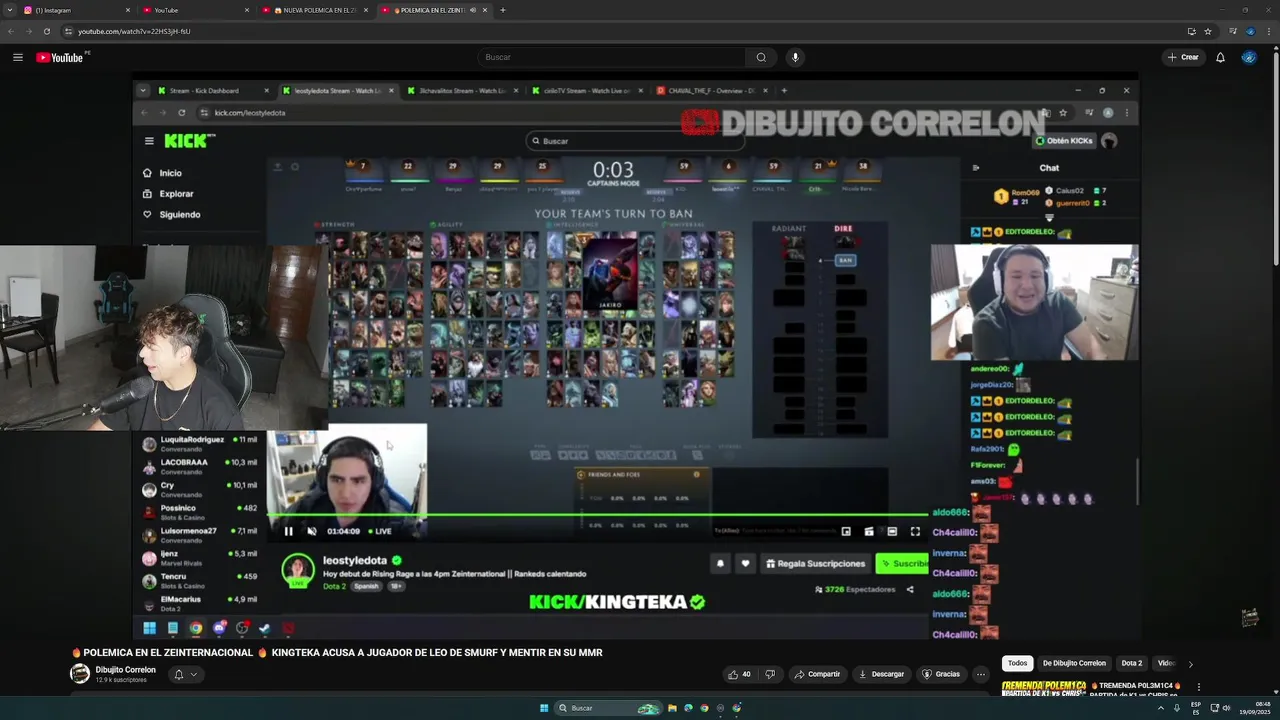Viewport: 1280px width, 720px height.
Task: View site information icon in address bar
Action: (68, 31)
